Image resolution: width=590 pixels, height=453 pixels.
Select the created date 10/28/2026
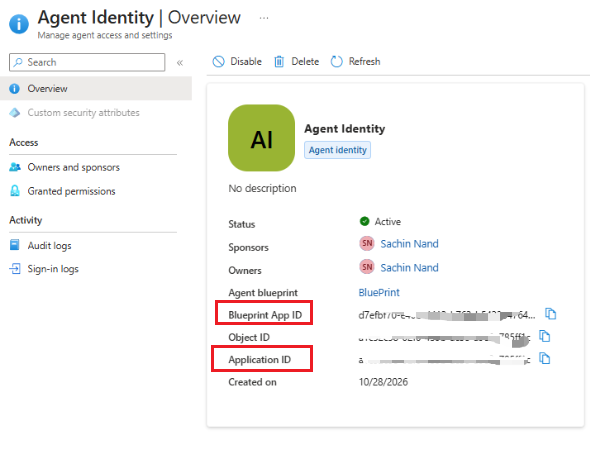click(383, 382)
